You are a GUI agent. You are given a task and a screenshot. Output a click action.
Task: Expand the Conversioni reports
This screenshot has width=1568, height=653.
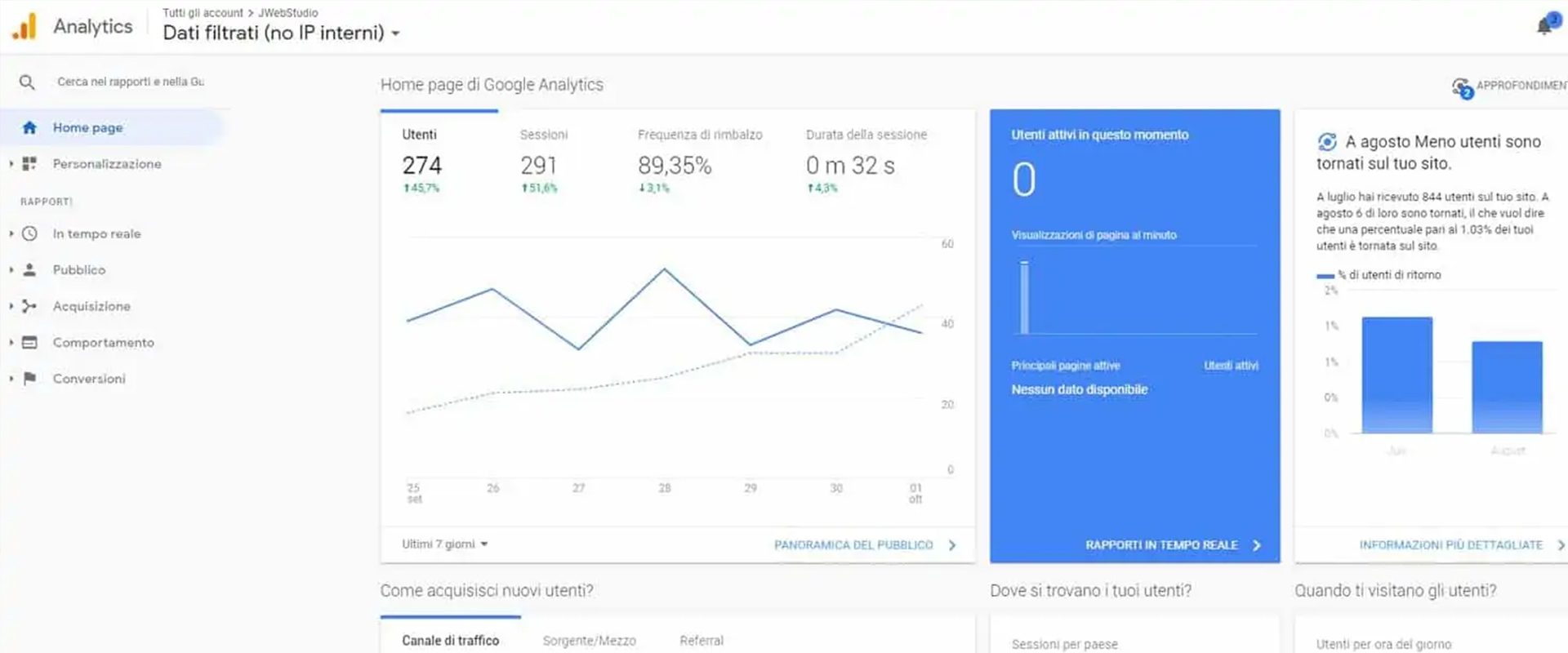[11, 378]
